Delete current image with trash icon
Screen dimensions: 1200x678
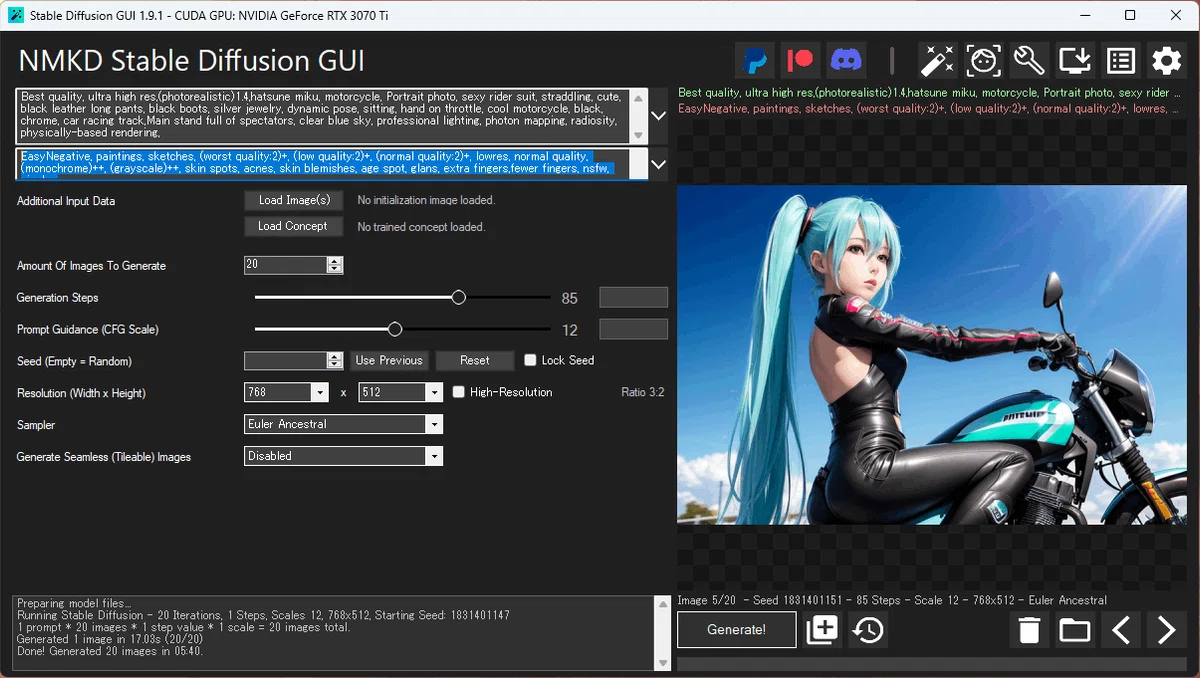pos(1029,630)
